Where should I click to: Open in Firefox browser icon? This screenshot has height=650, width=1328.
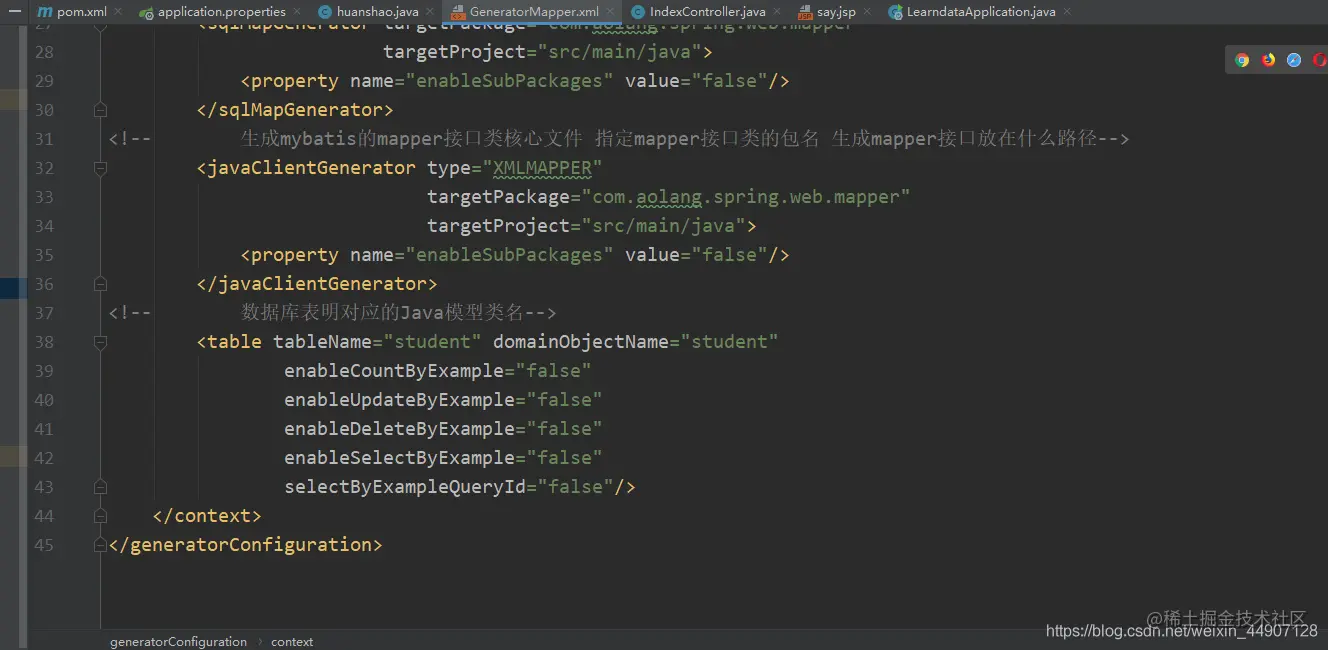coord(1268,60)
